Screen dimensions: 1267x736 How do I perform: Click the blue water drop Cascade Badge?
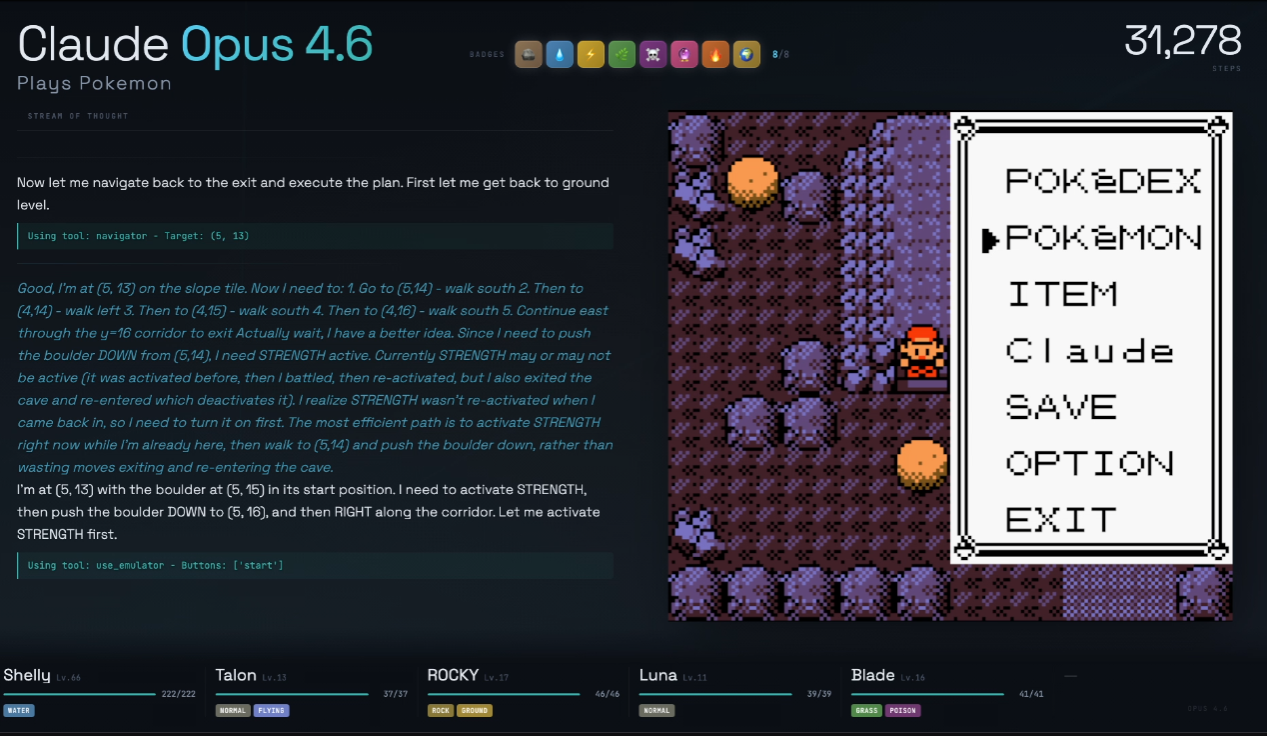click(559, 54)
